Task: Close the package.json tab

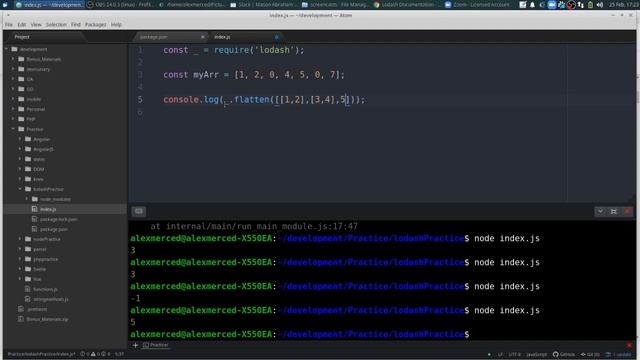Action: coord(203,37)
